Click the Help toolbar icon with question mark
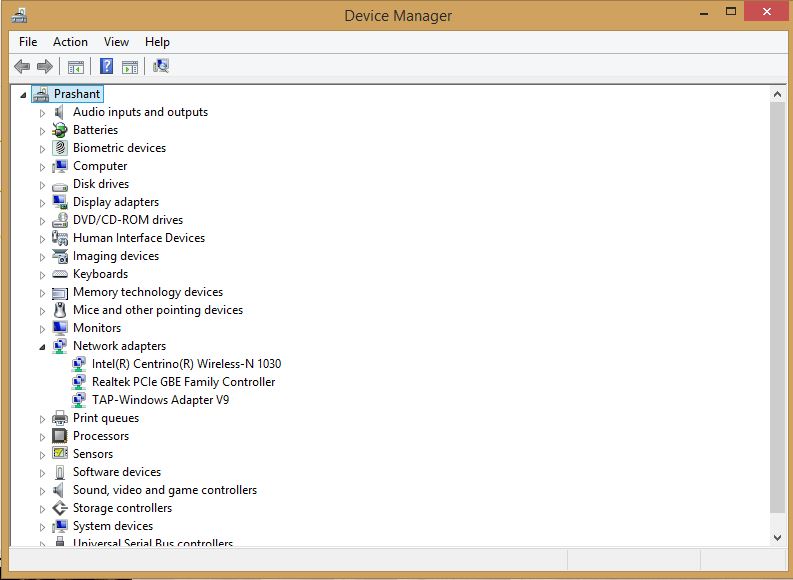 coord(106,67)
